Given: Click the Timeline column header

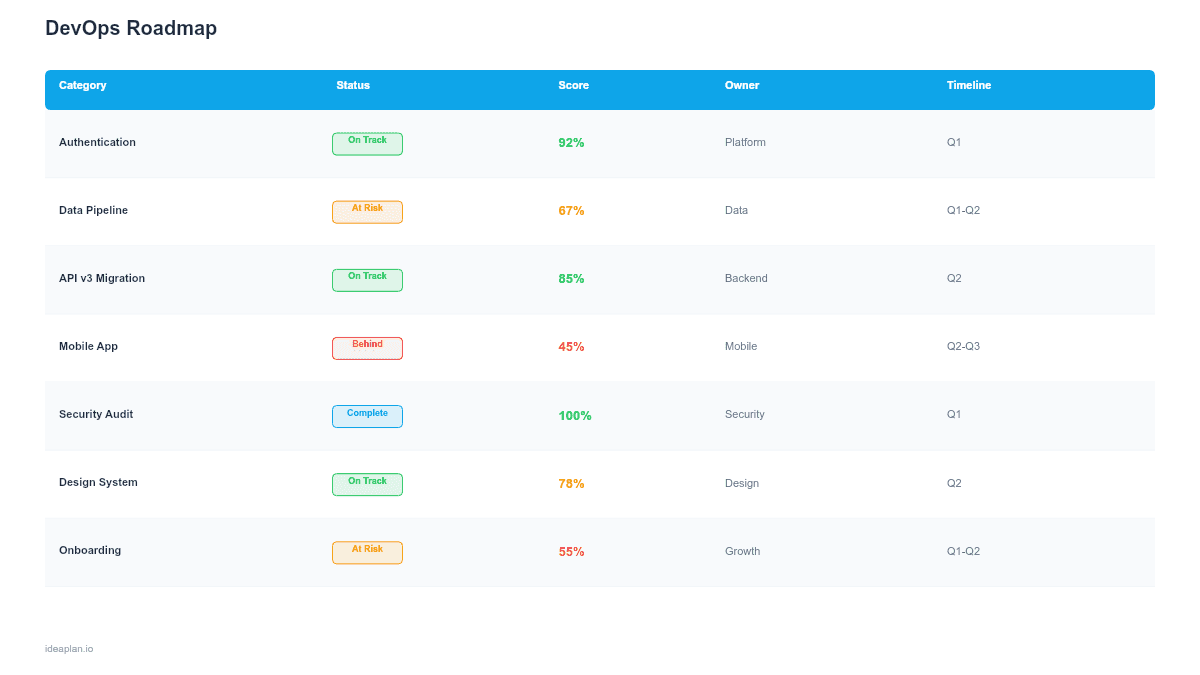Looking at the screenshot, I should point(969,86).
